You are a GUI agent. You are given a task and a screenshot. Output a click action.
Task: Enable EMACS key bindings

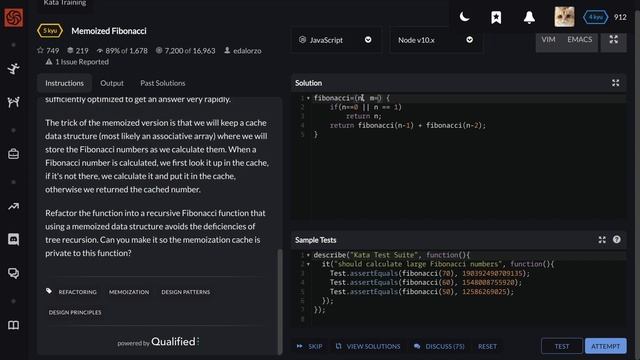[x=580, y=40]
